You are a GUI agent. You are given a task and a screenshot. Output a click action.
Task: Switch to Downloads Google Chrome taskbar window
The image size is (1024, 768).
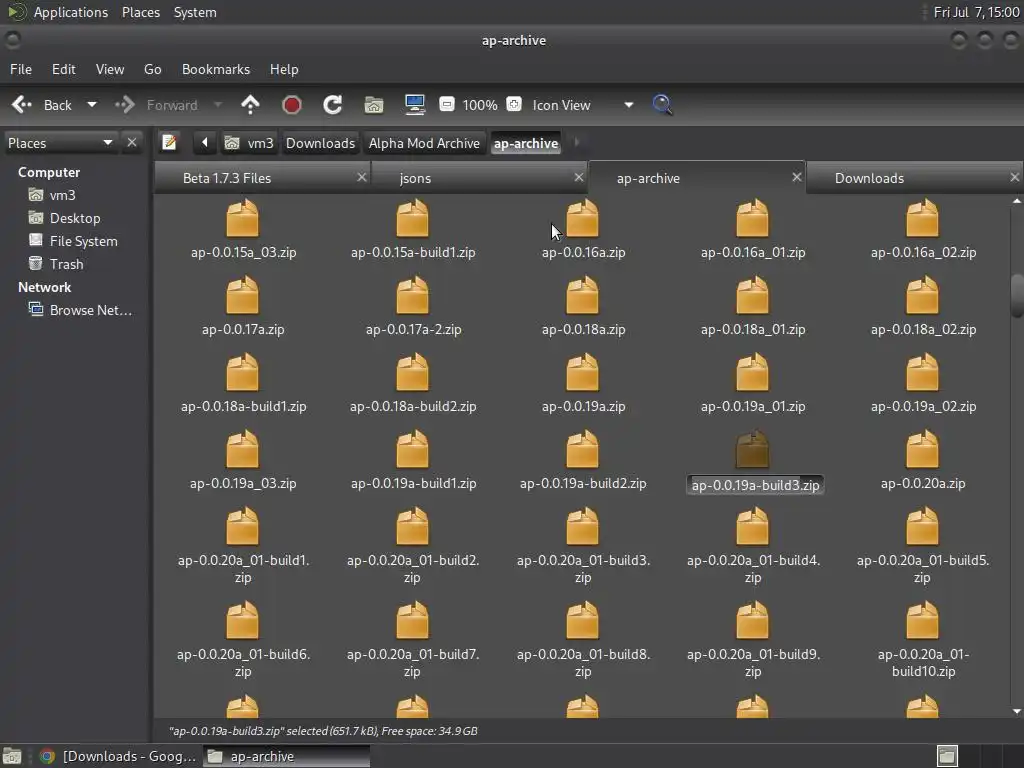(118, 756)
